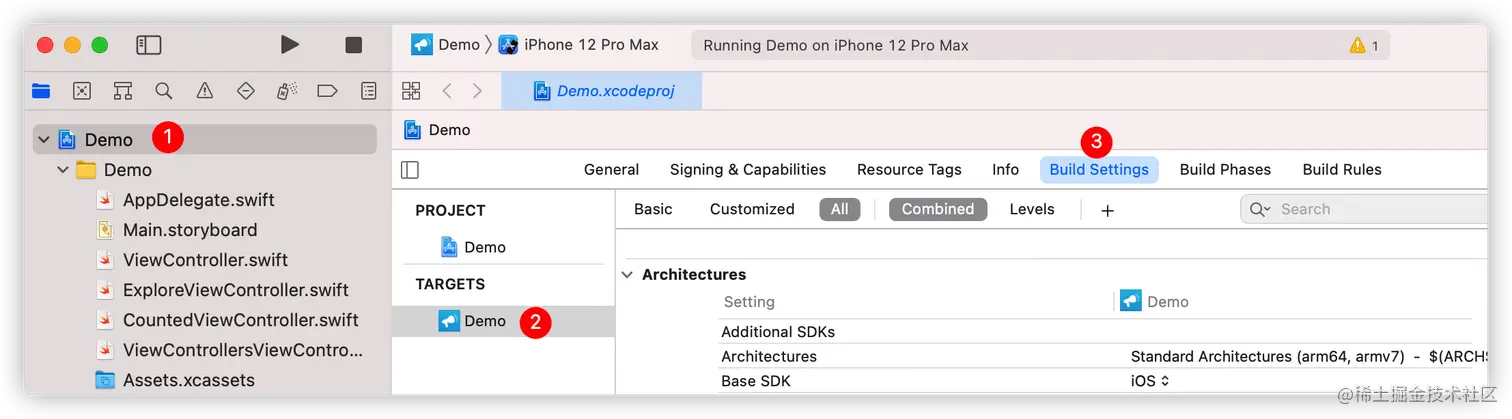Show Customized build settings

(752, 209)
